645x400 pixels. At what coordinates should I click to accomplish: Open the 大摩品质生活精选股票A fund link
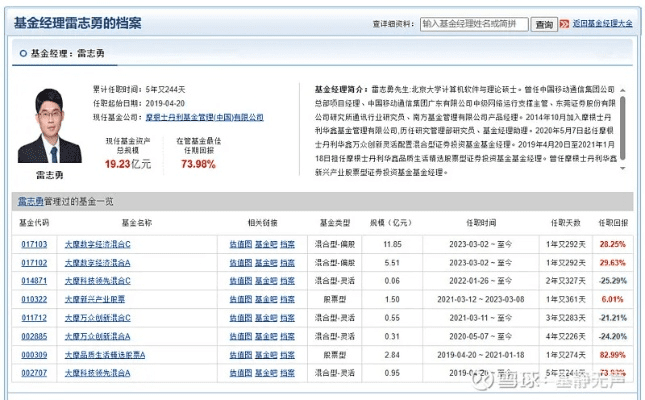pos(104,355)
